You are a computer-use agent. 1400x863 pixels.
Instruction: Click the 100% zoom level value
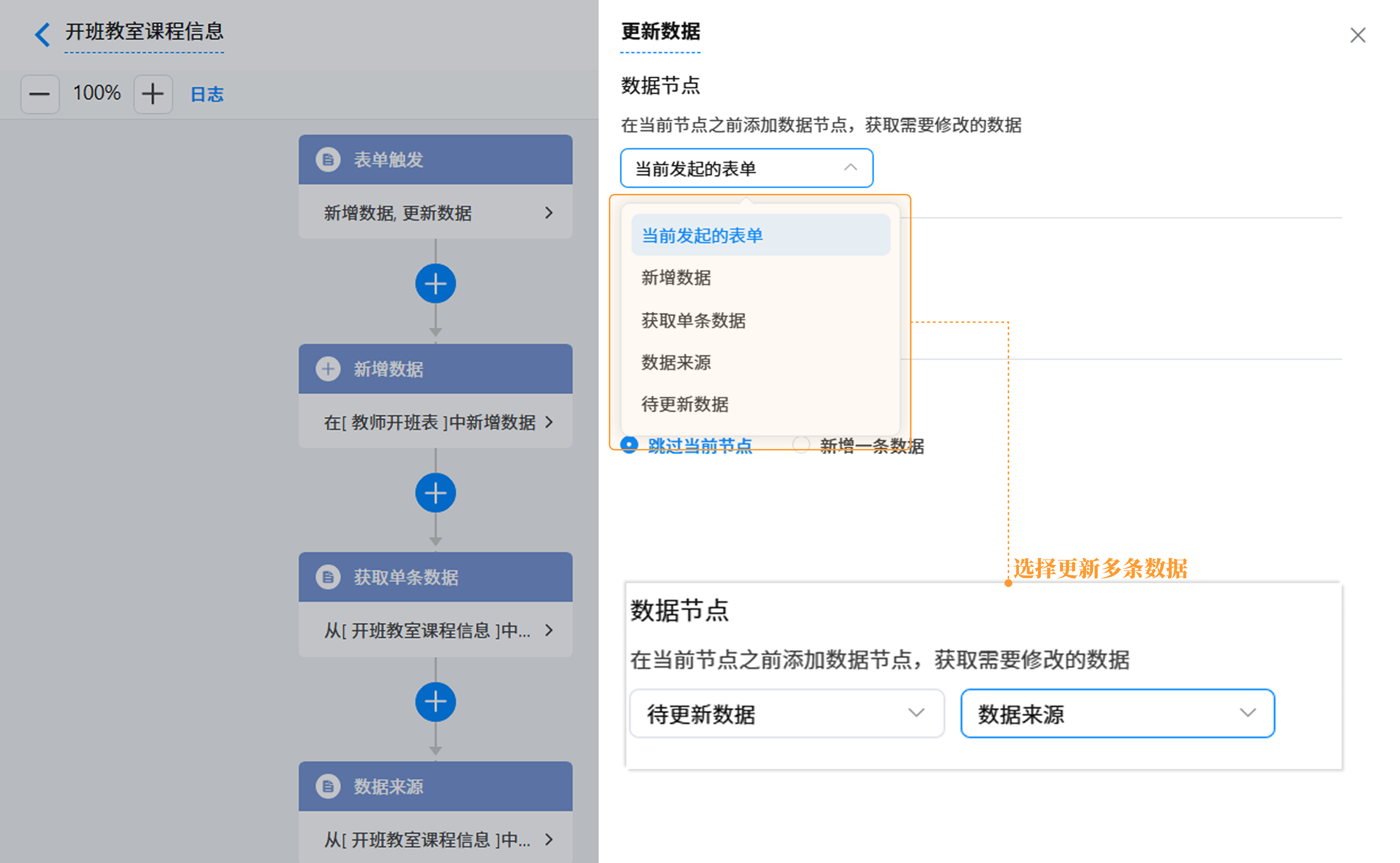point(97,93)
